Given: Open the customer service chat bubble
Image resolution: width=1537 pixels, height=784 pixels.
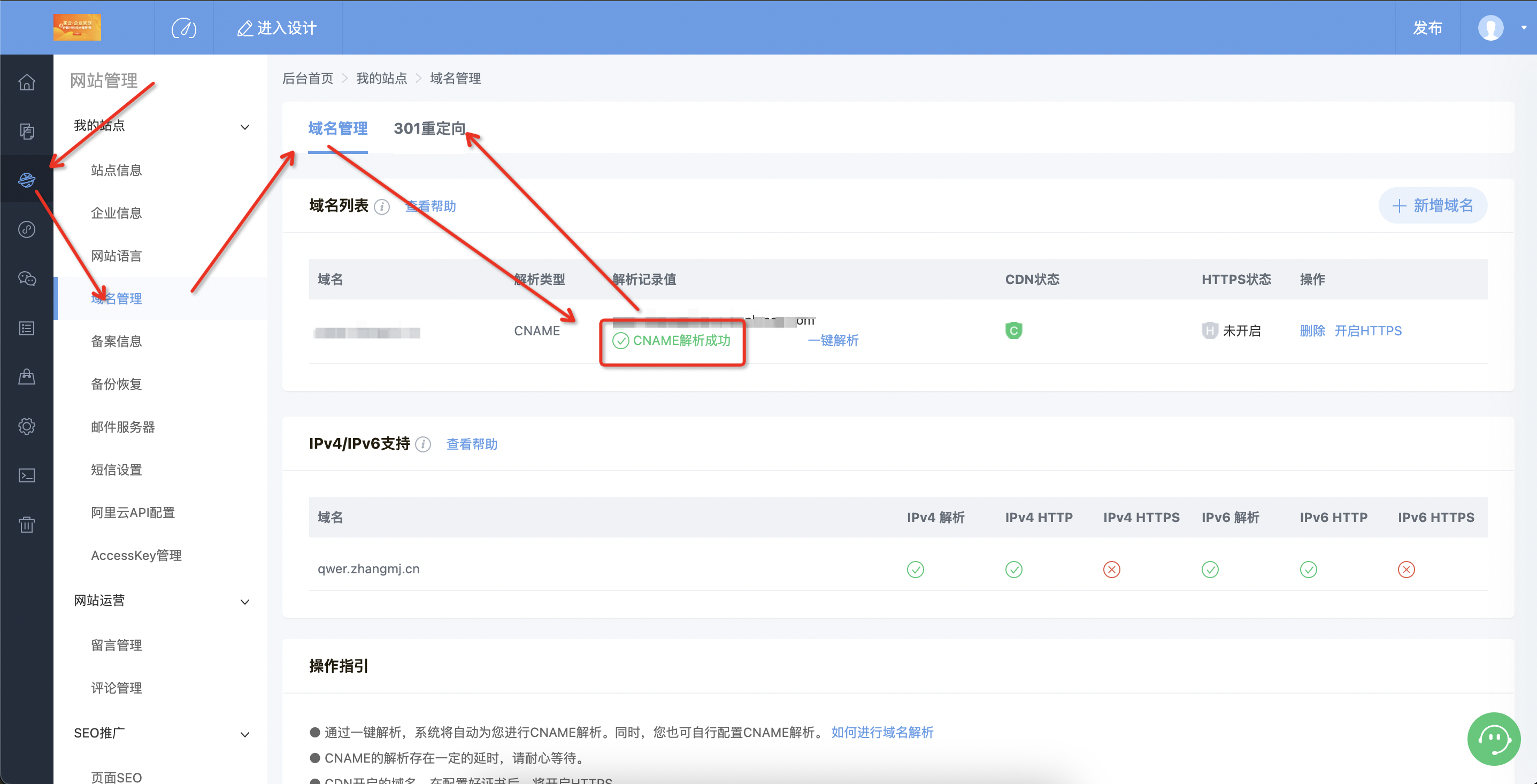Looking at the screenshot, I should tap(1494, 739).
